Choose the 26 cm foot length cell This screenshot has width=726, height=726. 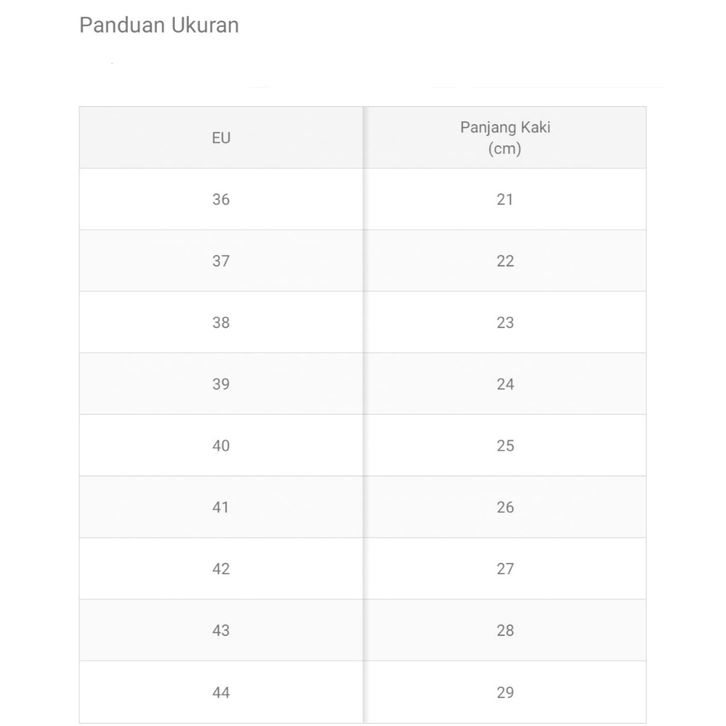click(x=505, y=507)
